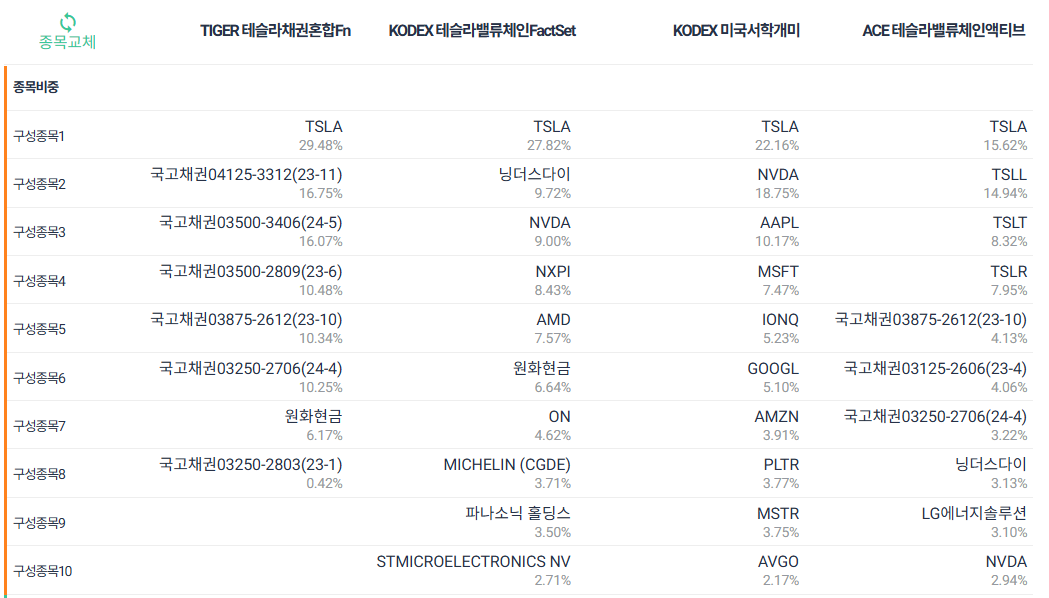Click 국고채권03250-2706(24-4) with 10.25%
This screenshot has height=598, width=1049.
click(251, 377)
